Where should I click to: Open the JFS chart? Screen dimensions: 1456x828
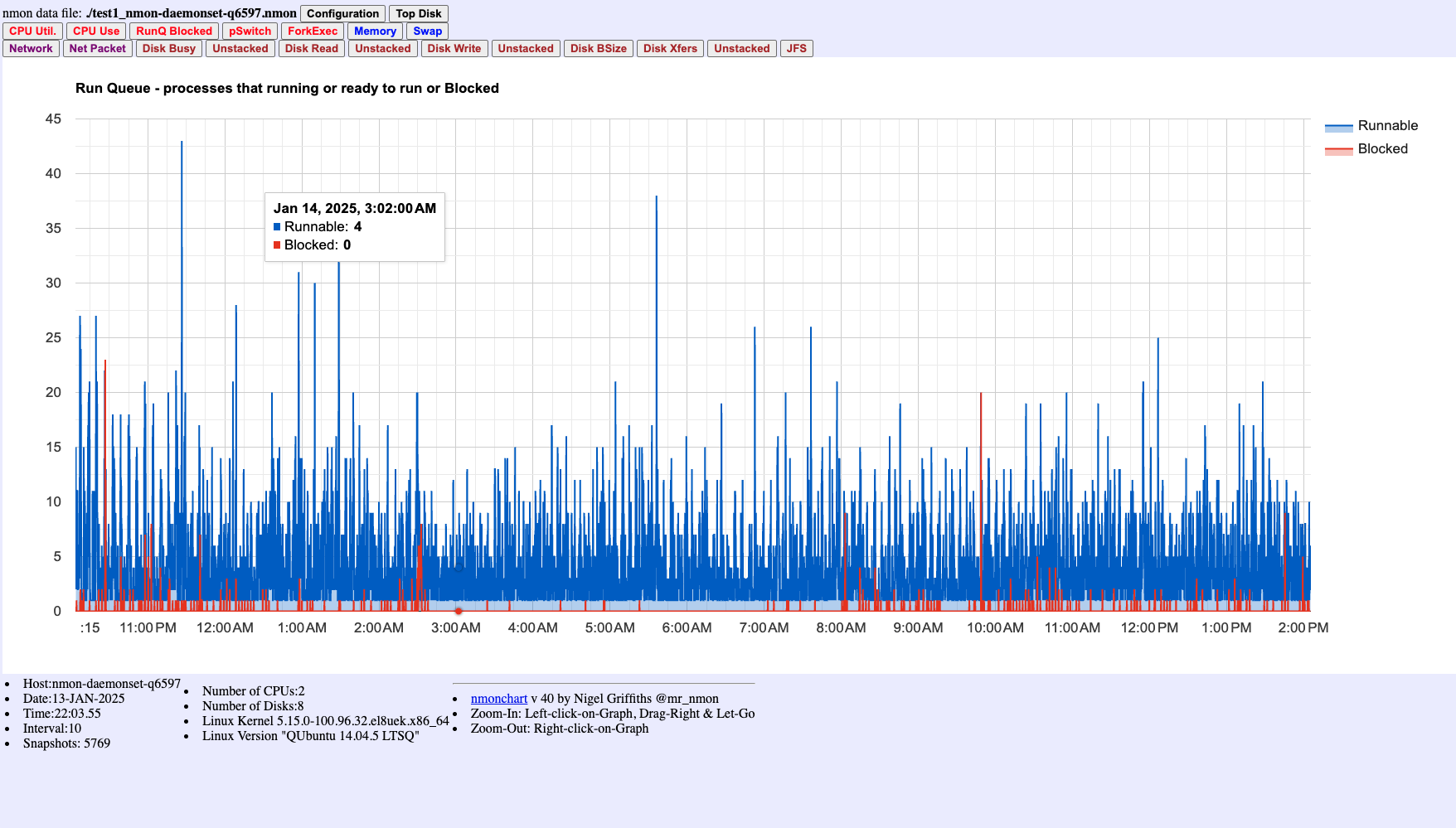tap(796, 48)
